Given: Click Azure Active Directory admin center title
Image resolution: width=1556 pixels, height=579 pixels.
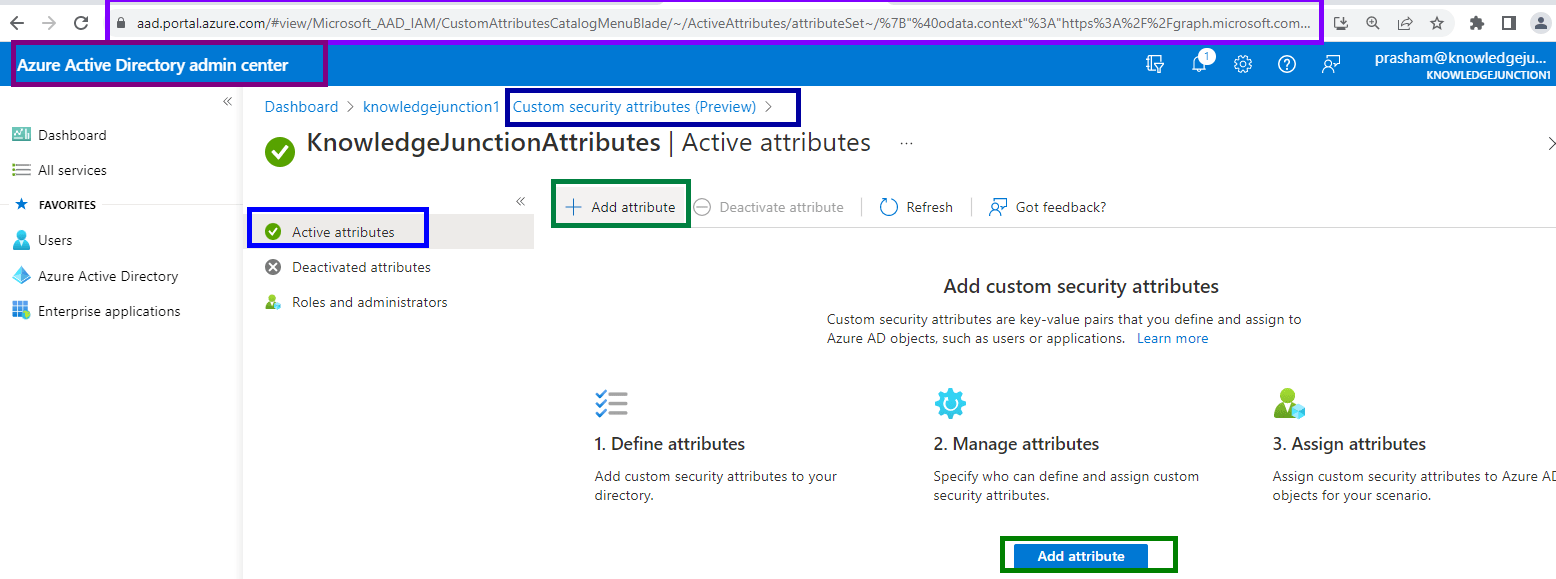Looking at the screenshot, I should [x=152, y=65].
